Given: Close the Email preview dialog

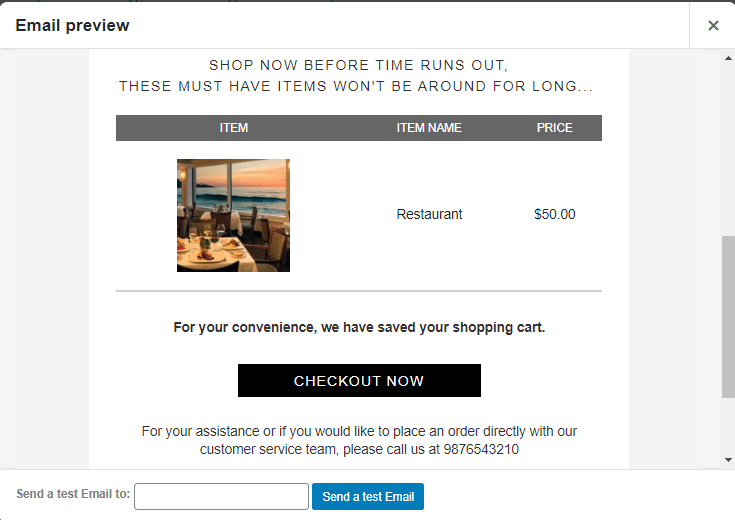Looking at the screenshot, I should (x=713, y=25).
